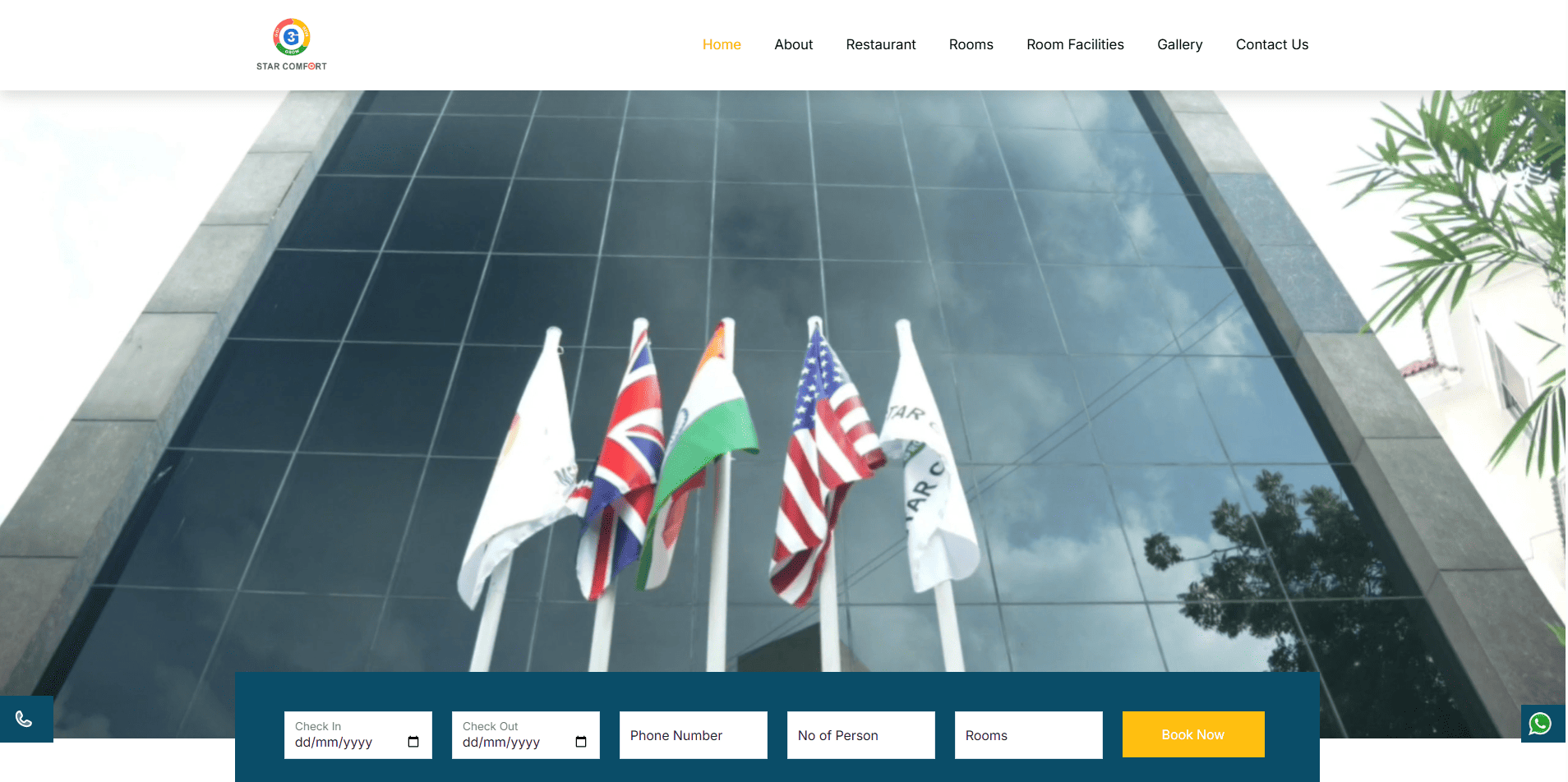
Task: Select the Rooms field in the booking form
Action: [x=1028, y=735]
